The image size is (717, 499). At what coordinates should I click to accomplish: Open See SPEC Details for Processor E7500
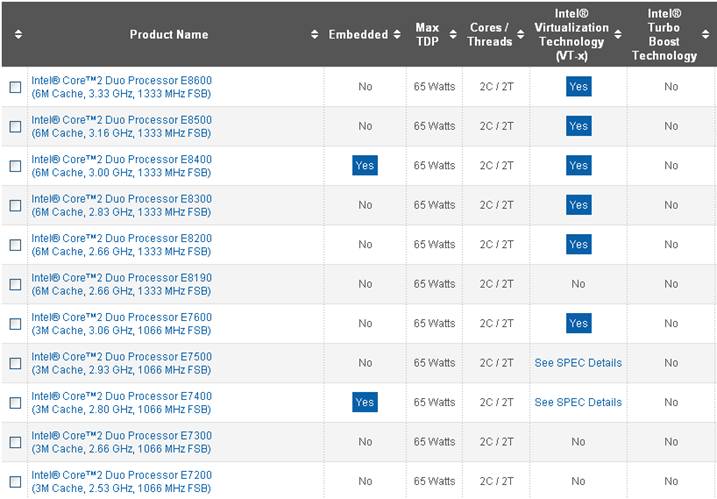tap(578, 363)
